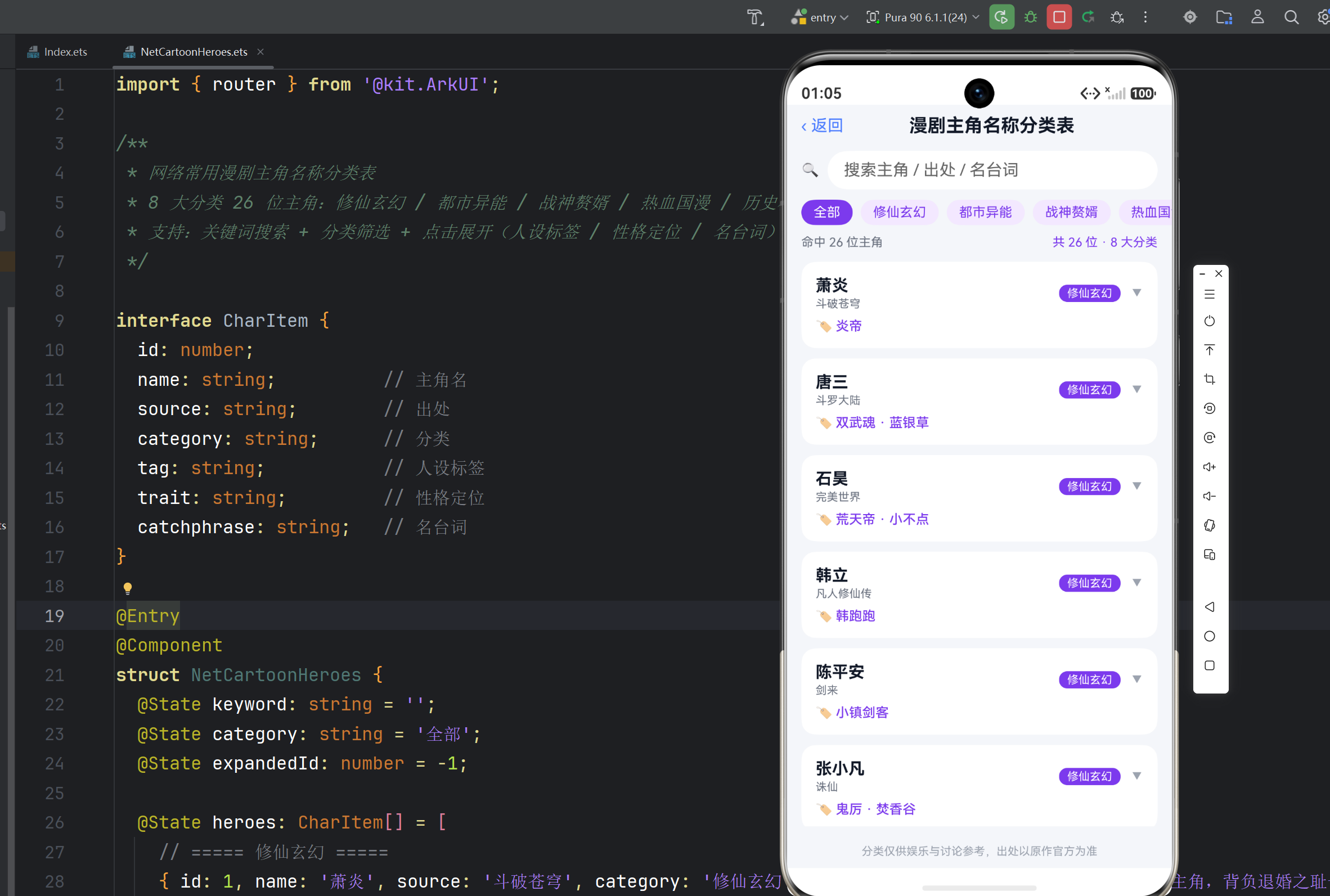Click the lightbulb quick-fix icon on line 18

(128, 588)
